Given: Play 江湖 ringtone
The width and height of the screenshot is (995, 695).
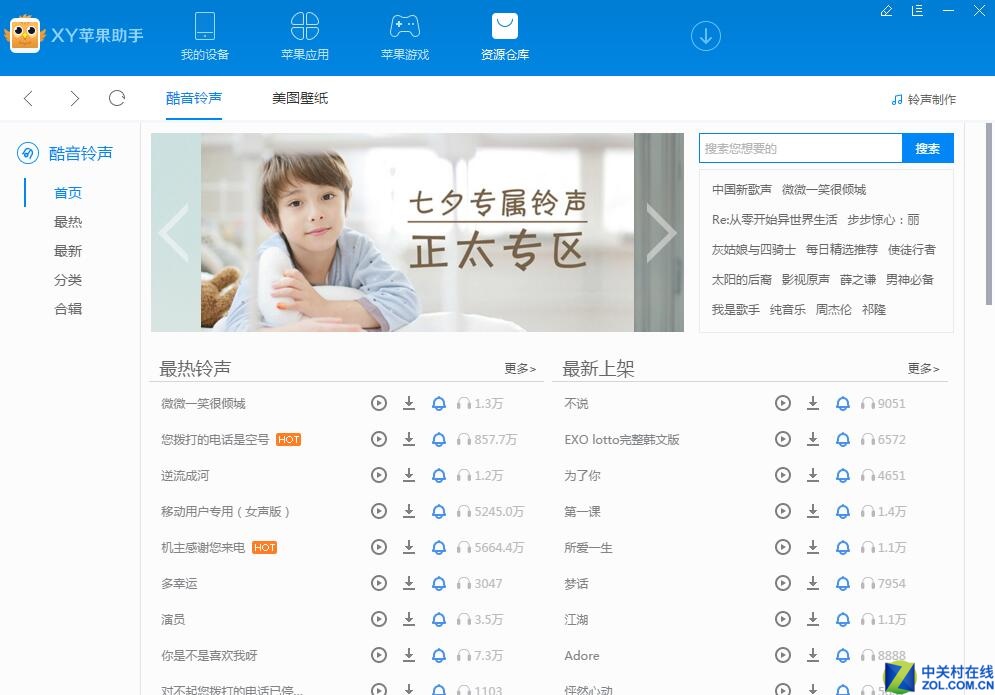Looking at the screenshot, I should click(x=782, y=619).
